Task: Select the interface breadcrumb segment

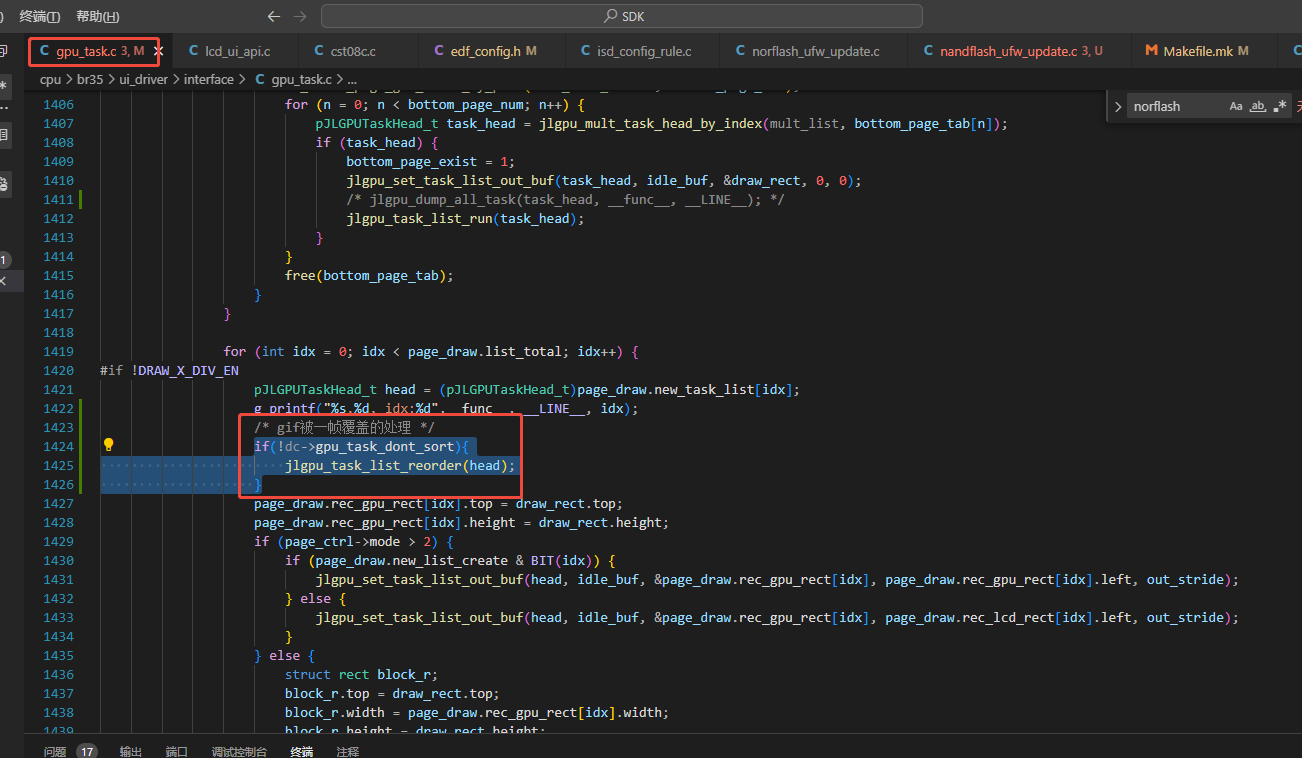Action: click(209, 79)
